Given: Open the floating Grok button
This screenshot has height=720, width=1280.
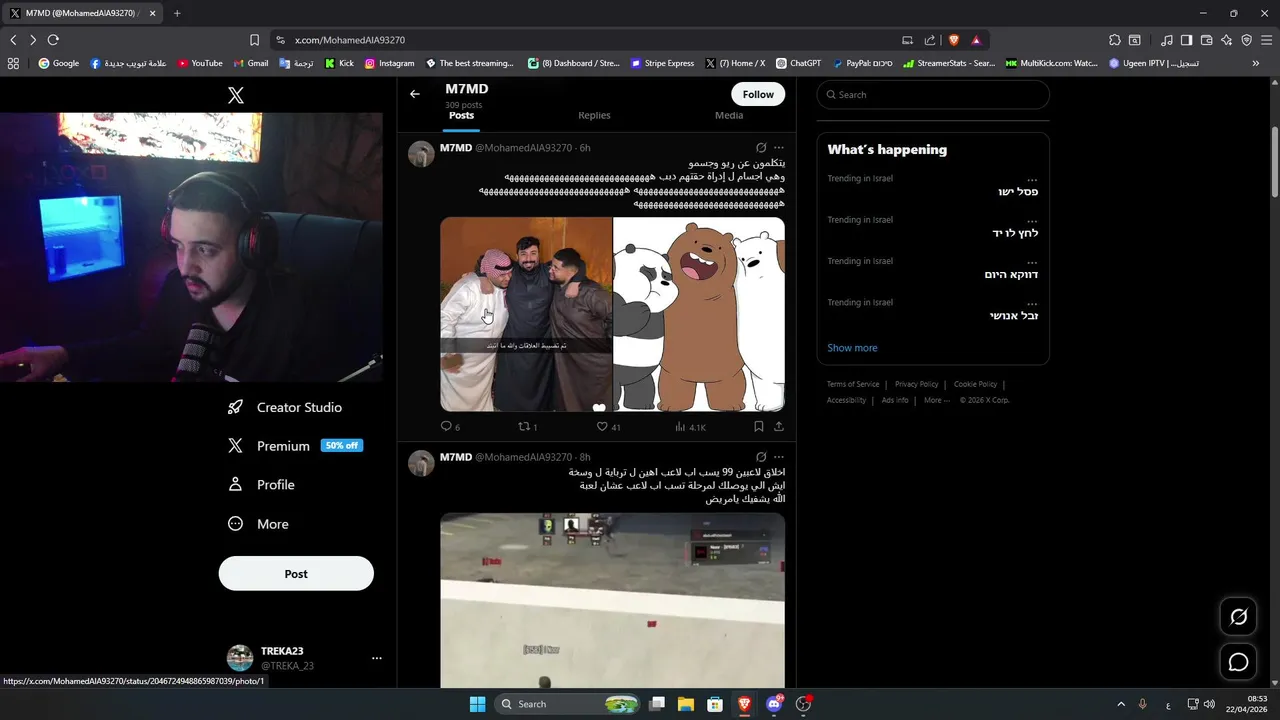Looking at the screenshot, I should pos(1238,617).
